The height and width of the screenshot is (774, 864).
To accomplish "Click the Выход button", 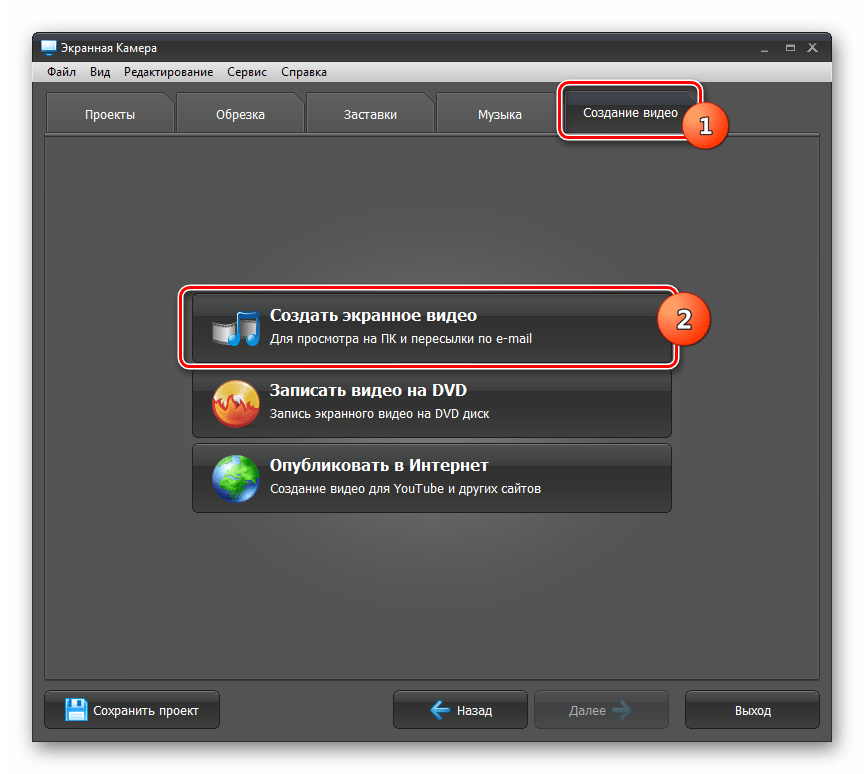I will pos(752,710).
